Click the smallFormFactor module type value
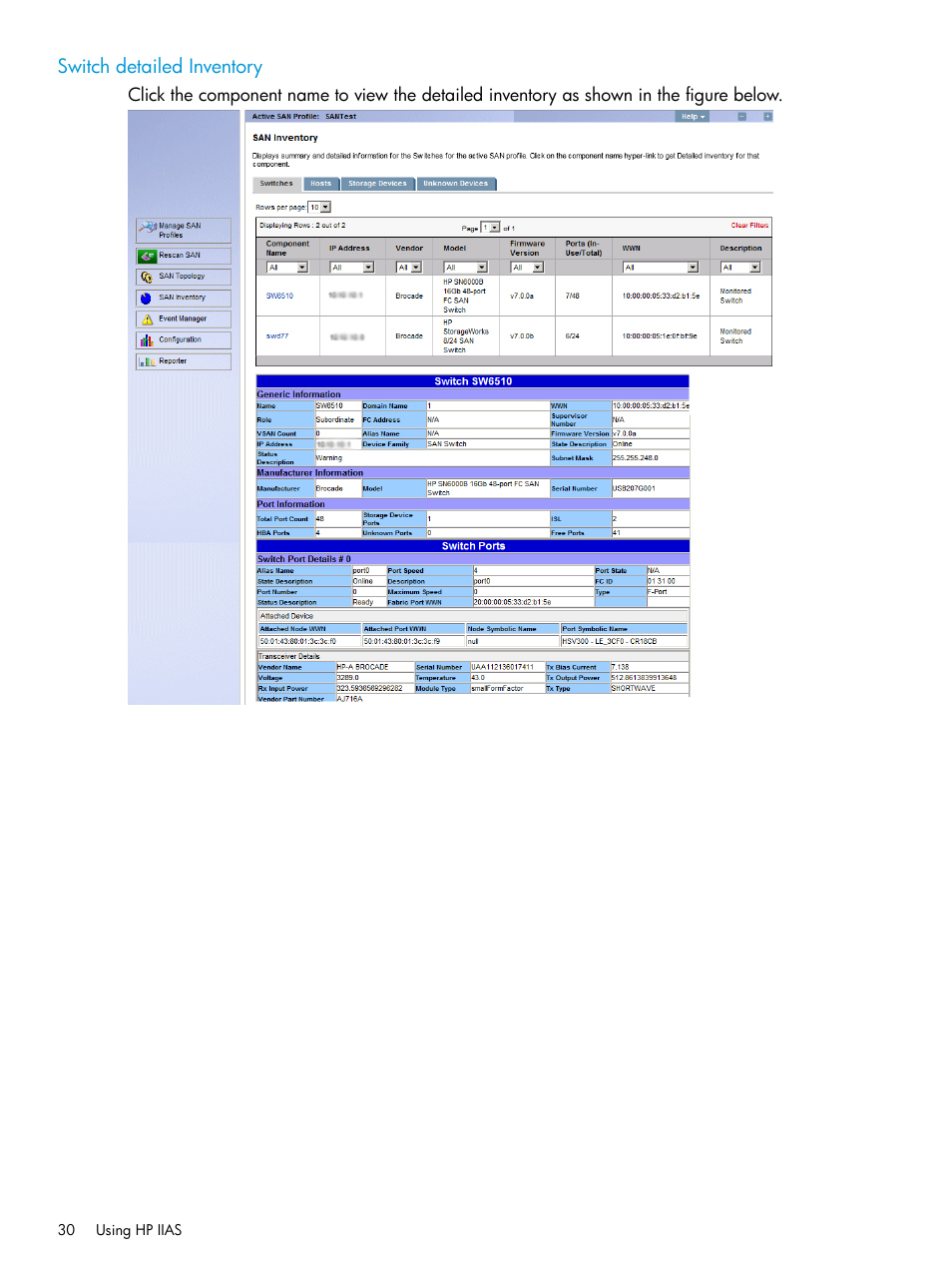 (497, 689)
